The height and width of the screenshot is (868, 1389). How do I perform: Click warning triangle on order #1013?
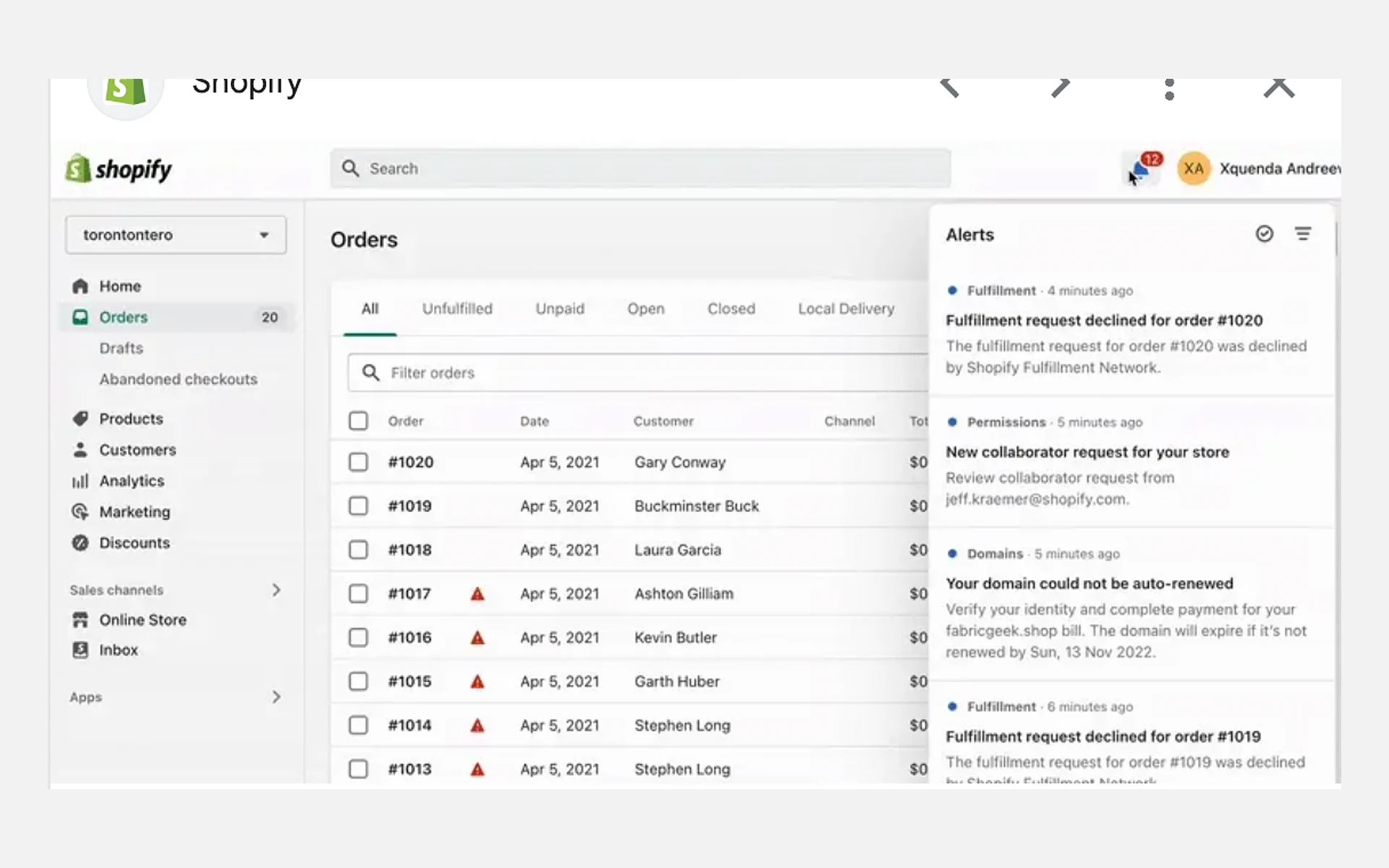477,770
